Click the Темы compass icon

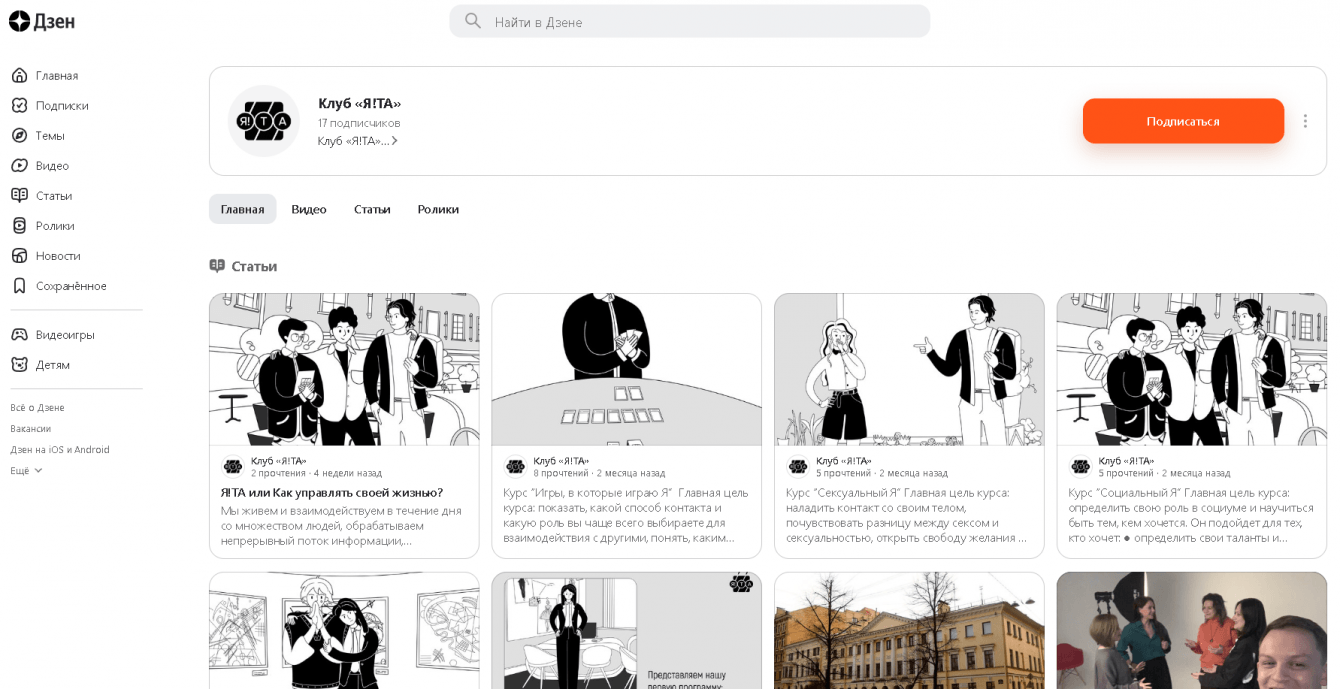click(x=19, y=135)
